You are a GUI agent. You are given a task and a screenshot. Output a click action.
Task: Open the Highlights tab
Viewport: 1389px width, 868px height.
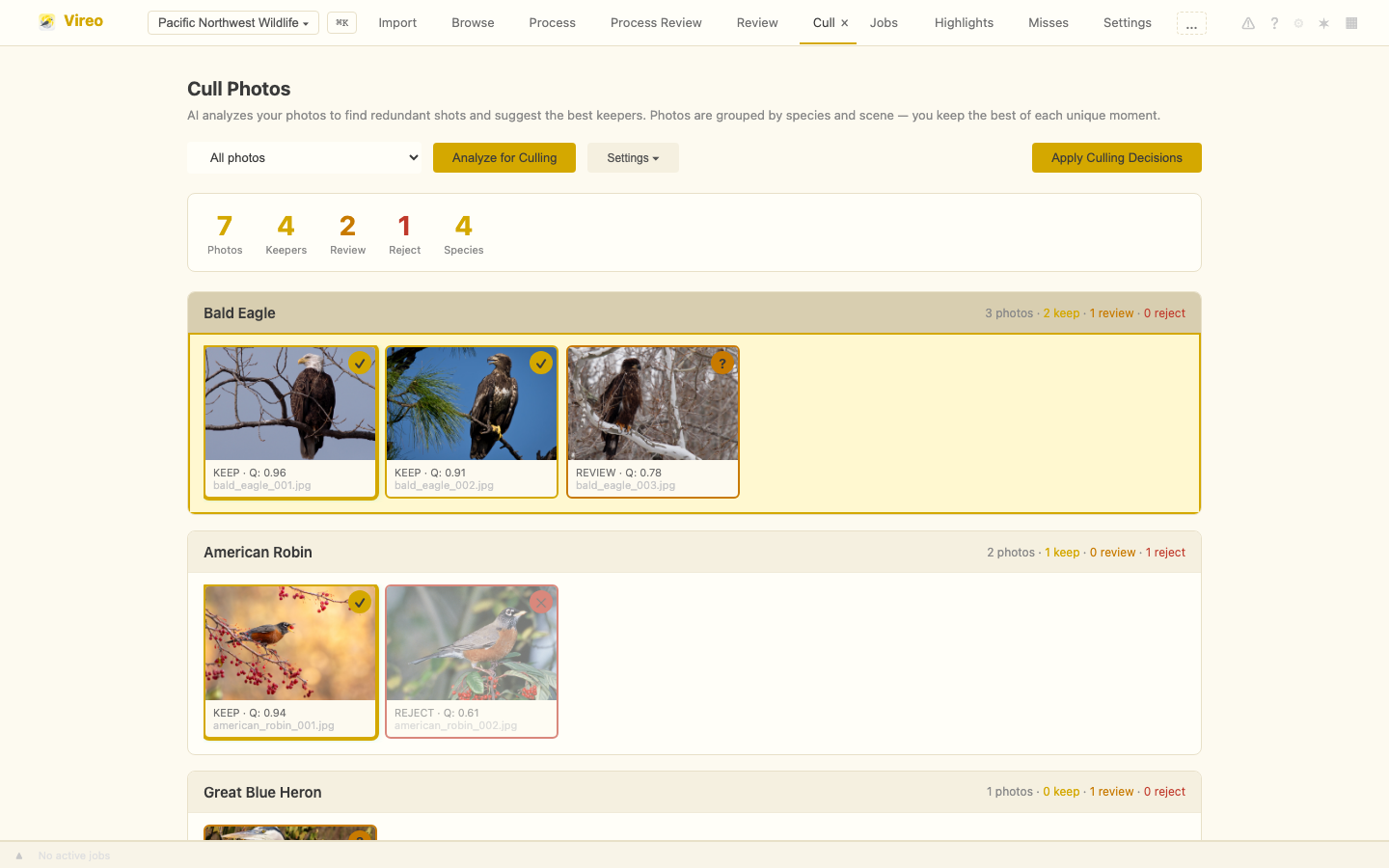(964, 23)
